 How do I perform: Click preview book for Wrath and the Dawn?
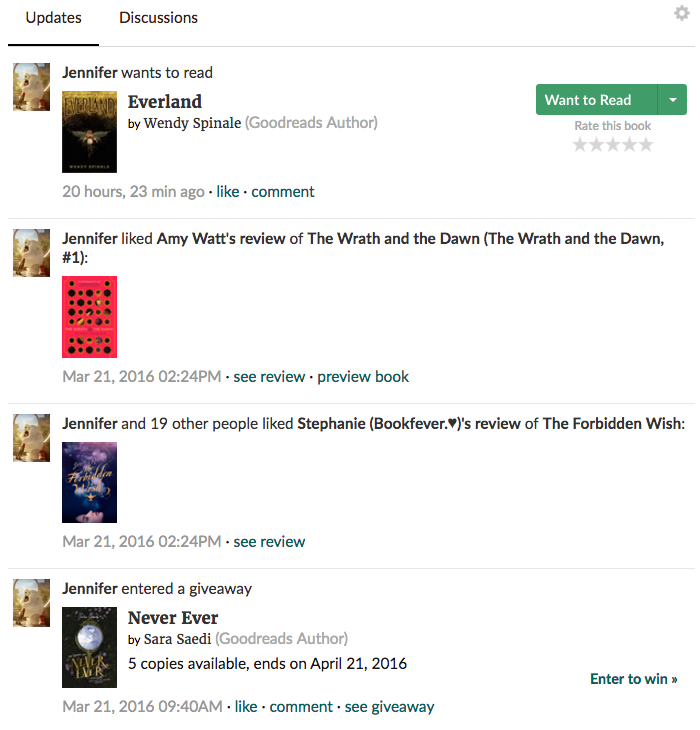tap(363, 376)
